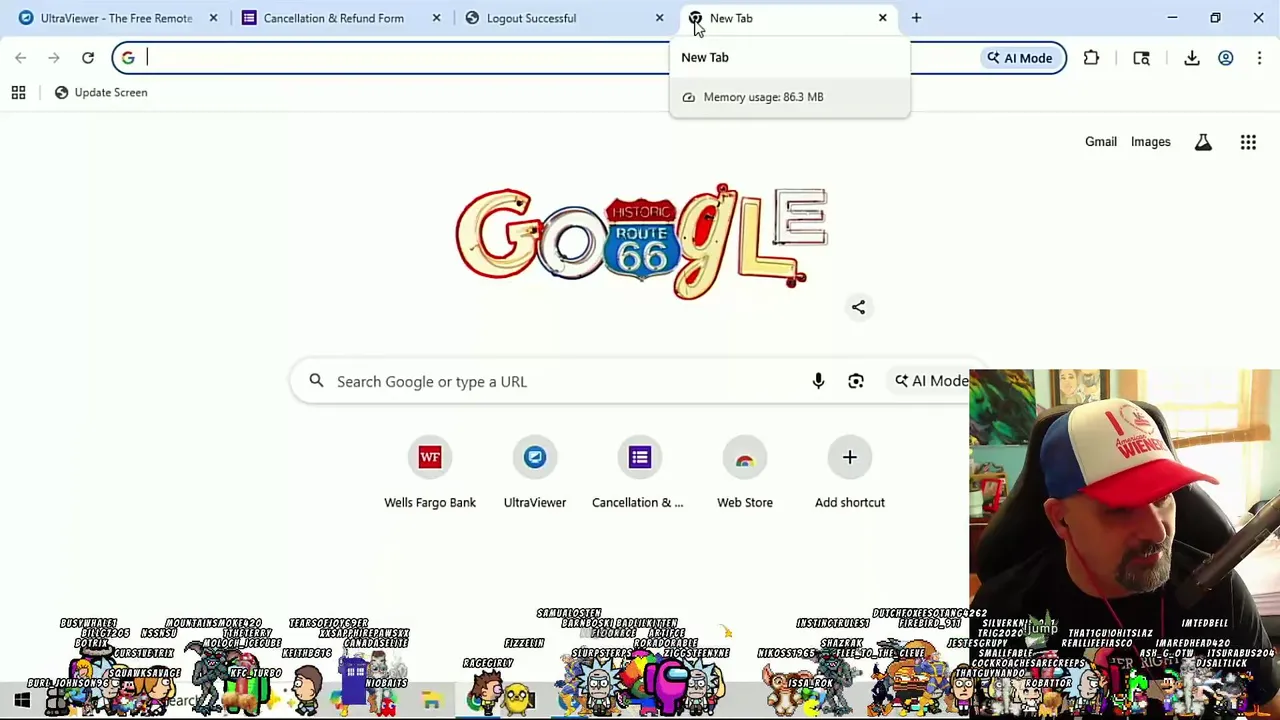
Task: Open the apps grid in bookmarks bar
Action: click(18, 93)
